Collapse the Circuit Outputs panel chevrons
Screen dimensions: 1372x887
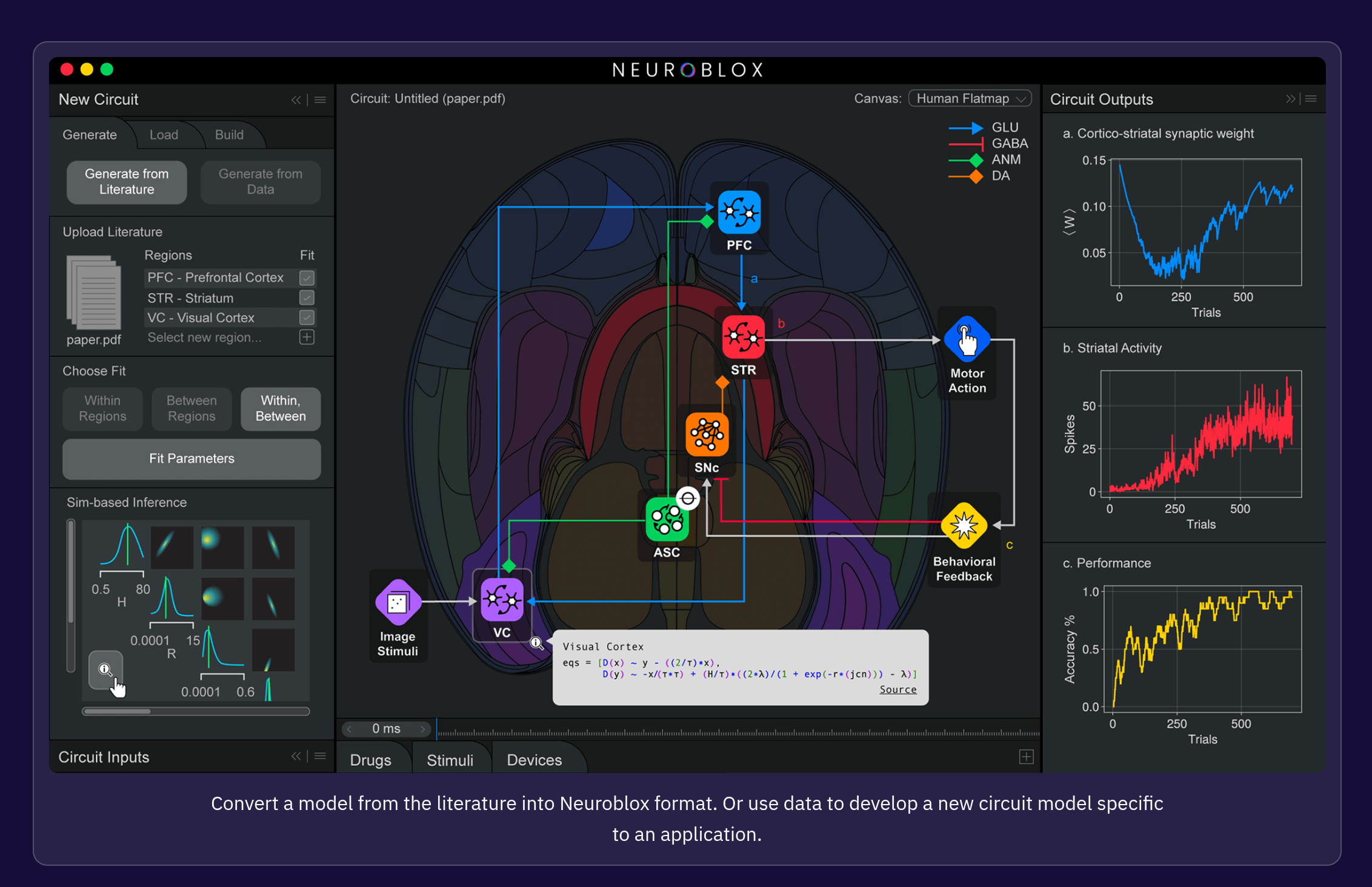[x=1290, y=99]
